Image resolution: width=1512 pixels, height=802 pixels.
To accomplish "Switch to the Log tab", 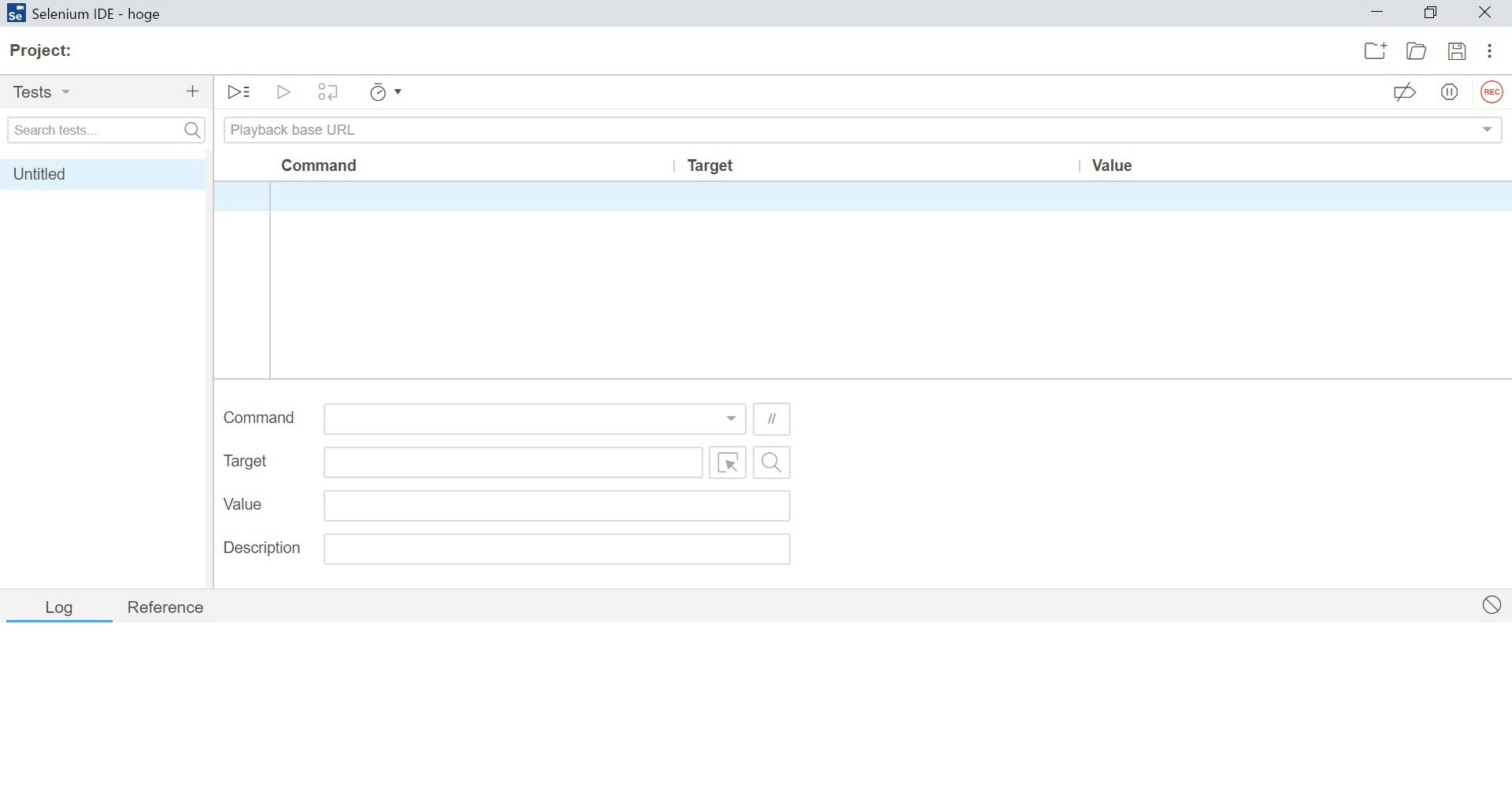I will coord(59,607).
